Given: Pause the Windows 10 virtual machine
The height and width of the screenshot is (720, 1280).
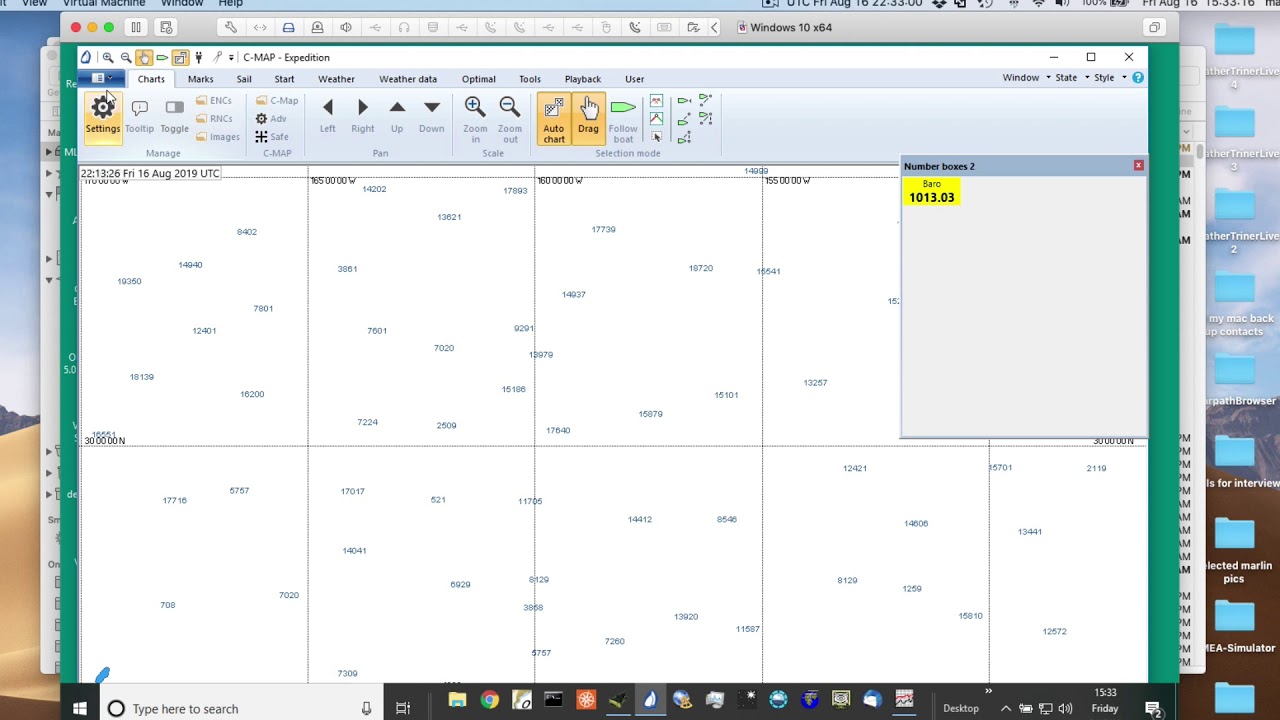Looking at the screenshot, I should (136, 27).
